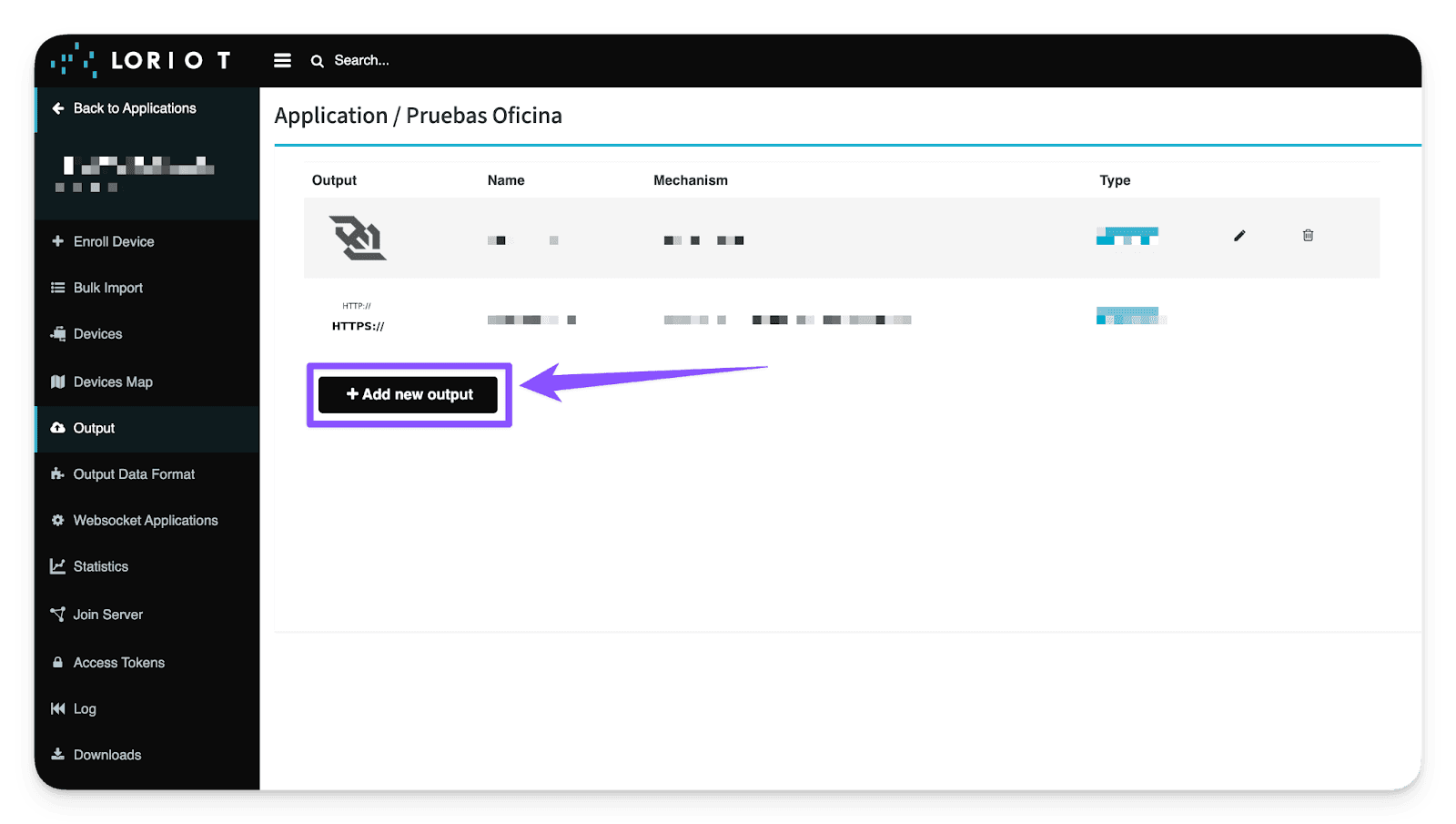Click the type badge in websocket row
This screenshot has width=1456, height=824.
pos(1127,236)
